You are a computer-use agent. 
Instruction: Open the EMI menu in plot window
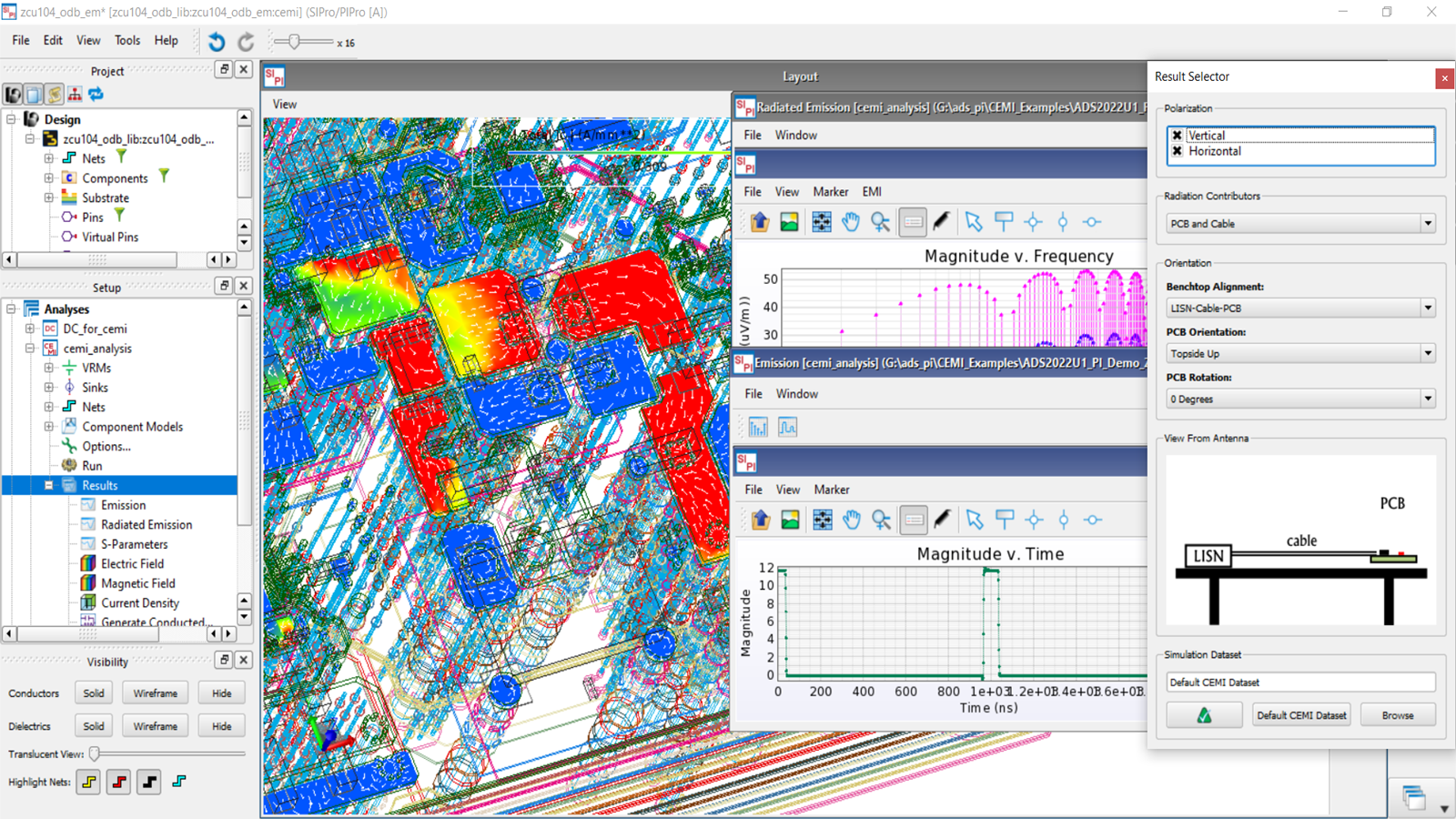[872, 192]
